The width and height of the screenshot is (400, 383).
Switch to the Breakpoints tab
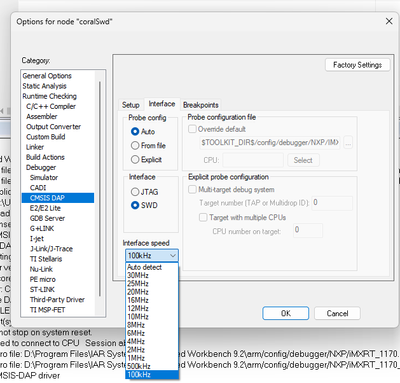pos(201,105)
